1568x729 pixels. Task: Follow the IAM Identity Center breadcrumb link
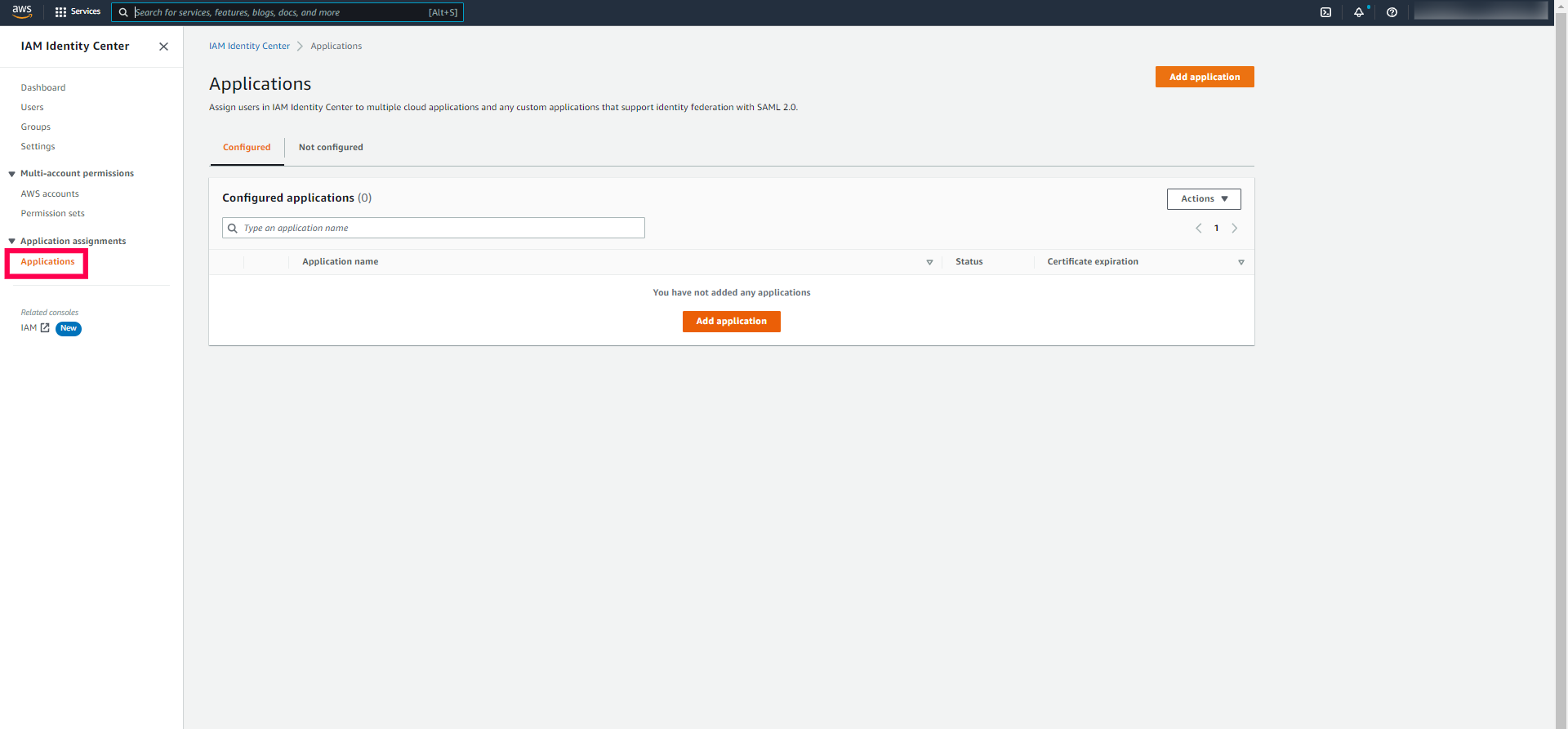point(249,47)
